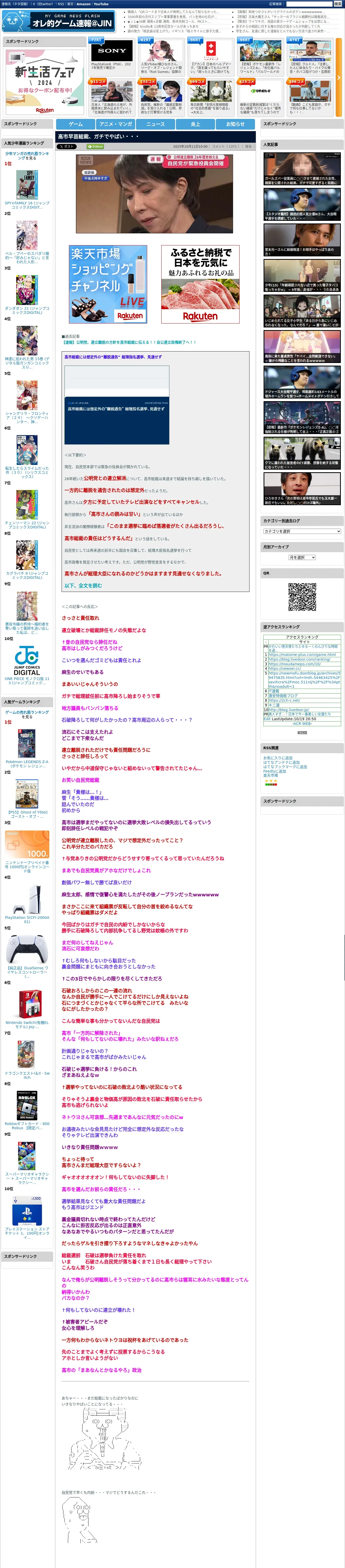Viewport: 345px width, 1568px height.
Task: Click the https://matome-plus.com/game.html ranking link
Action: [302, 655]
